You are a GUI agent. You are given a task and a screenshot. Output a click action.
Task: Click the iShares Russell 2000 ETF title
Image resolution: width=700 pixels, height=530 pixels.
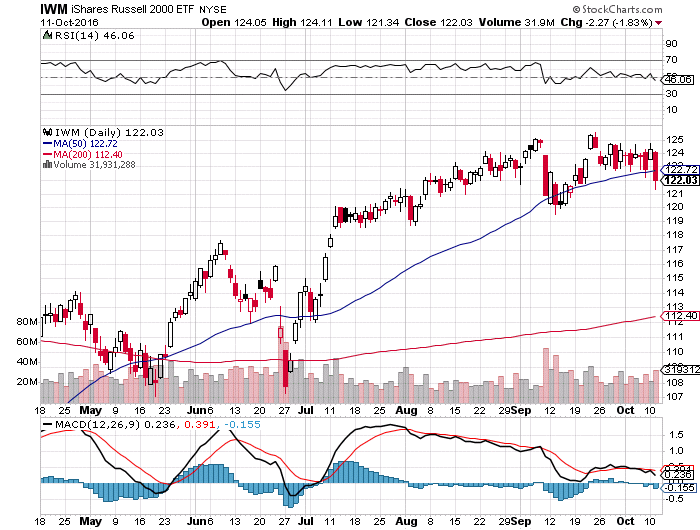coord(133,9)
